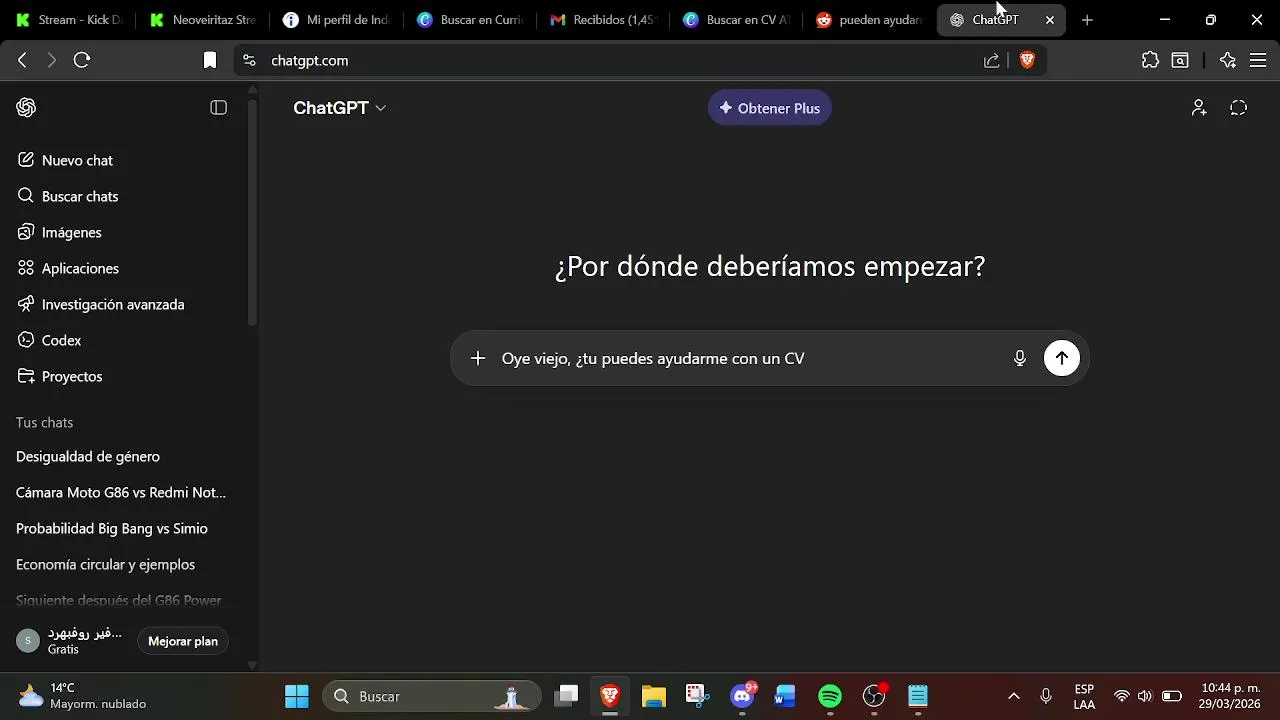Click the bookmark icon in toolbar

pos(210,60)
